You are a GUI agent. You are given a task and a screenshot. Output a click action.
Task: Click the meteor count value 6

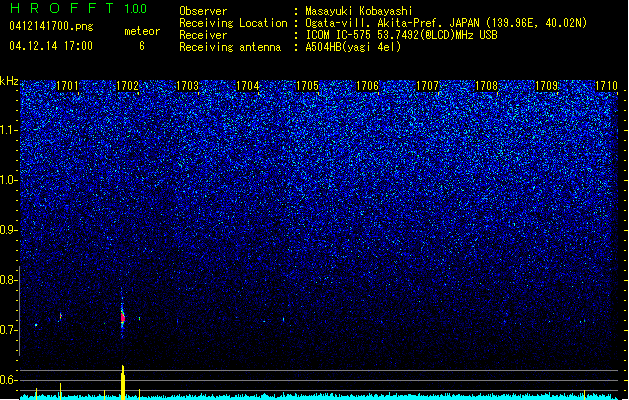click(142, 46)
